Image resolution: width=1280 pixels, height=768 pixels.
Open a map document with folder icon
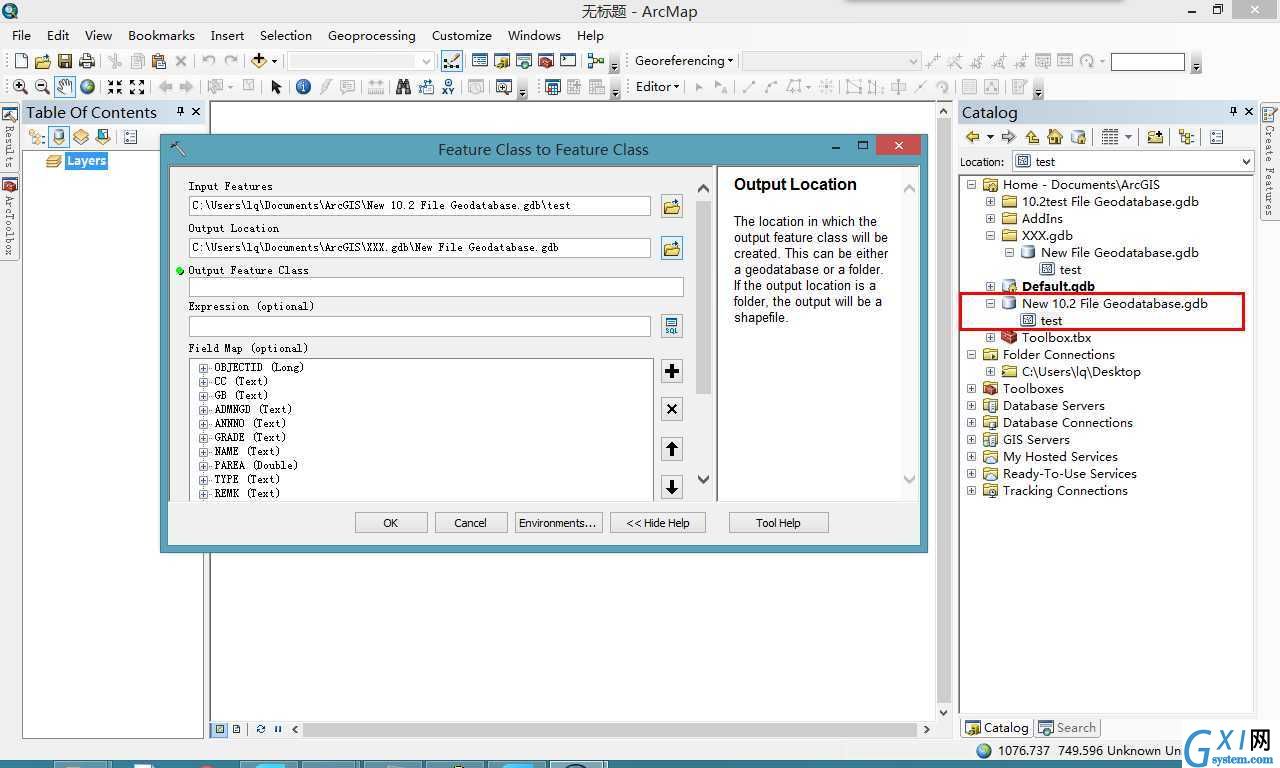coord(42,61)
